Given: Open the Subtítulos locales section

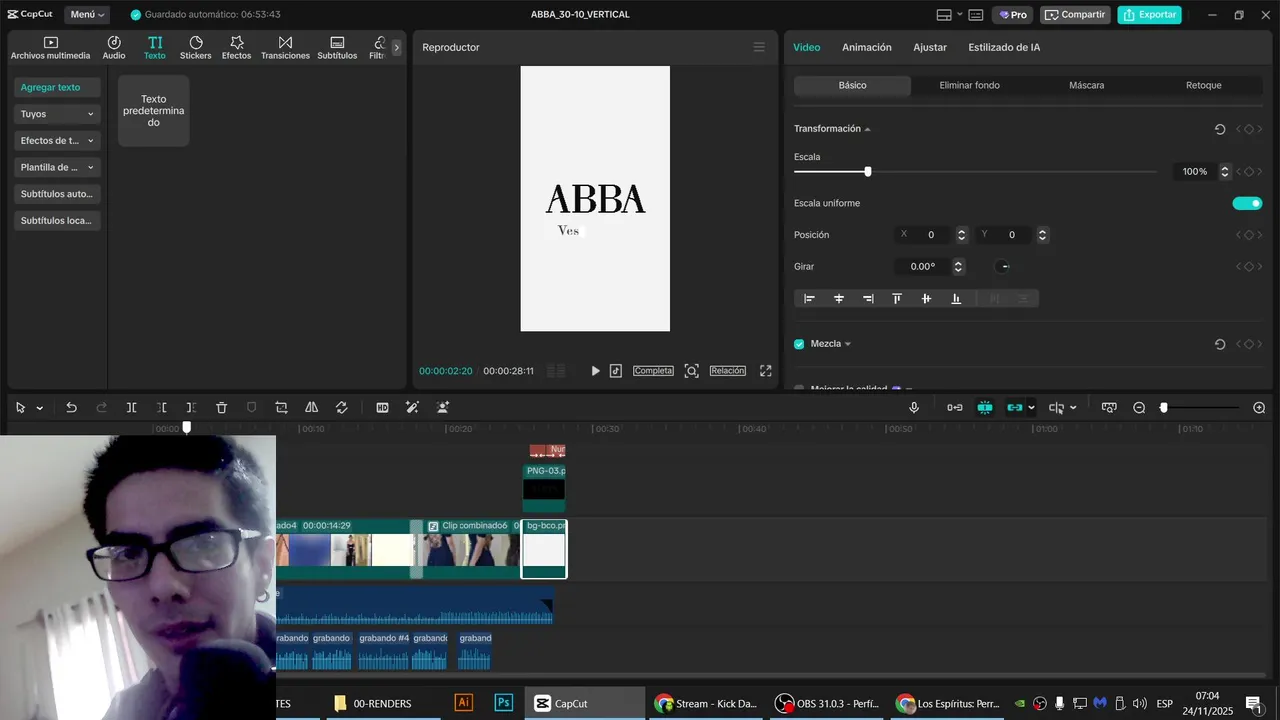Looking at the screenshot, I should coord(57,220).
